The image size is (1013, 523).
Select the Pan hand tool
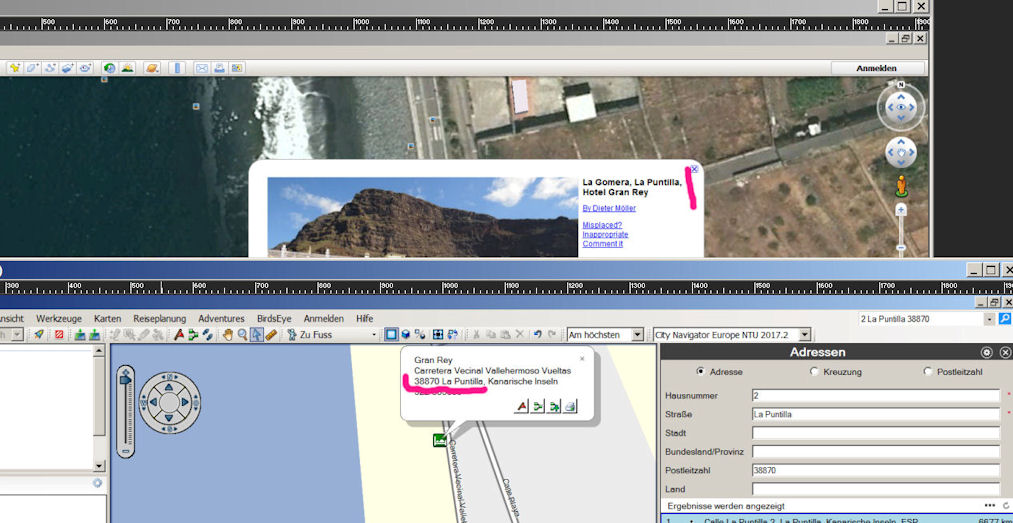227,334
